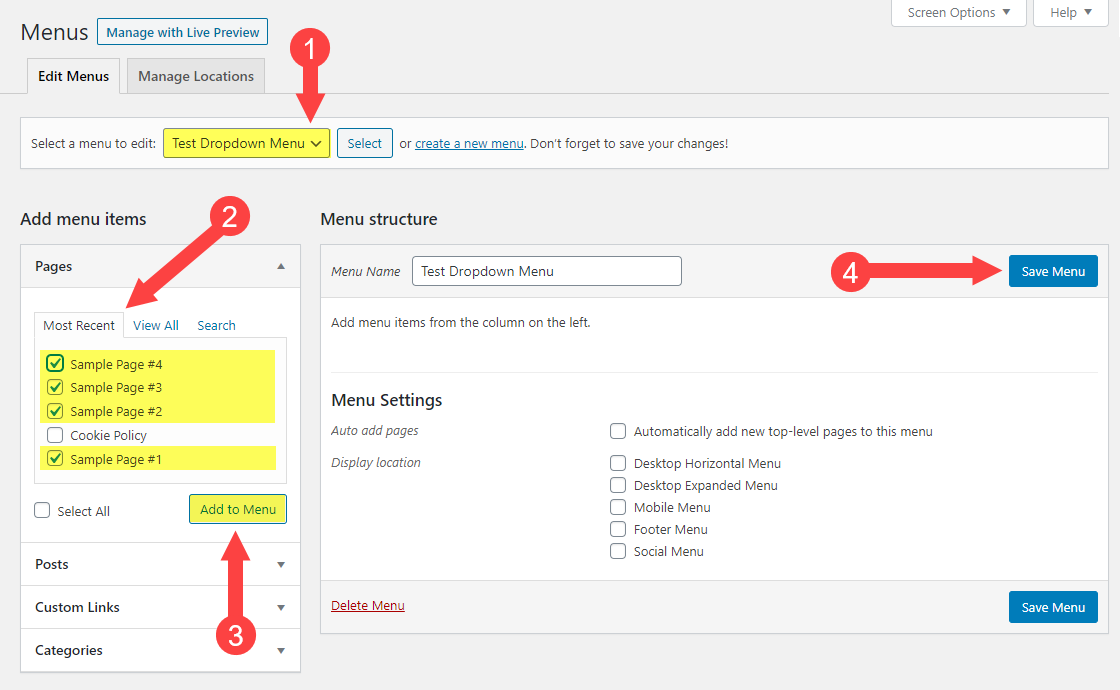
Task: Switch to the Search pages tab
Action: click(x=216, y=325)
